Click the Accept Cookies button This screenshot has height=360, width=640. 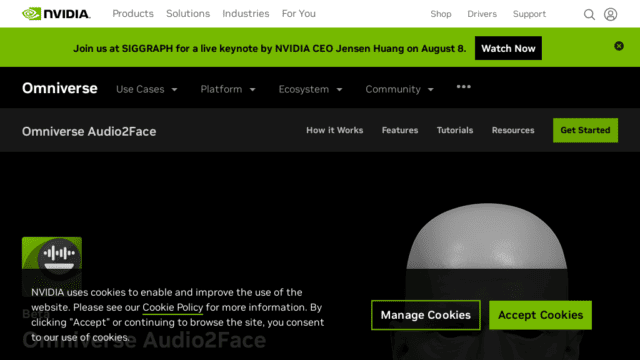click(x=540, y=315)
